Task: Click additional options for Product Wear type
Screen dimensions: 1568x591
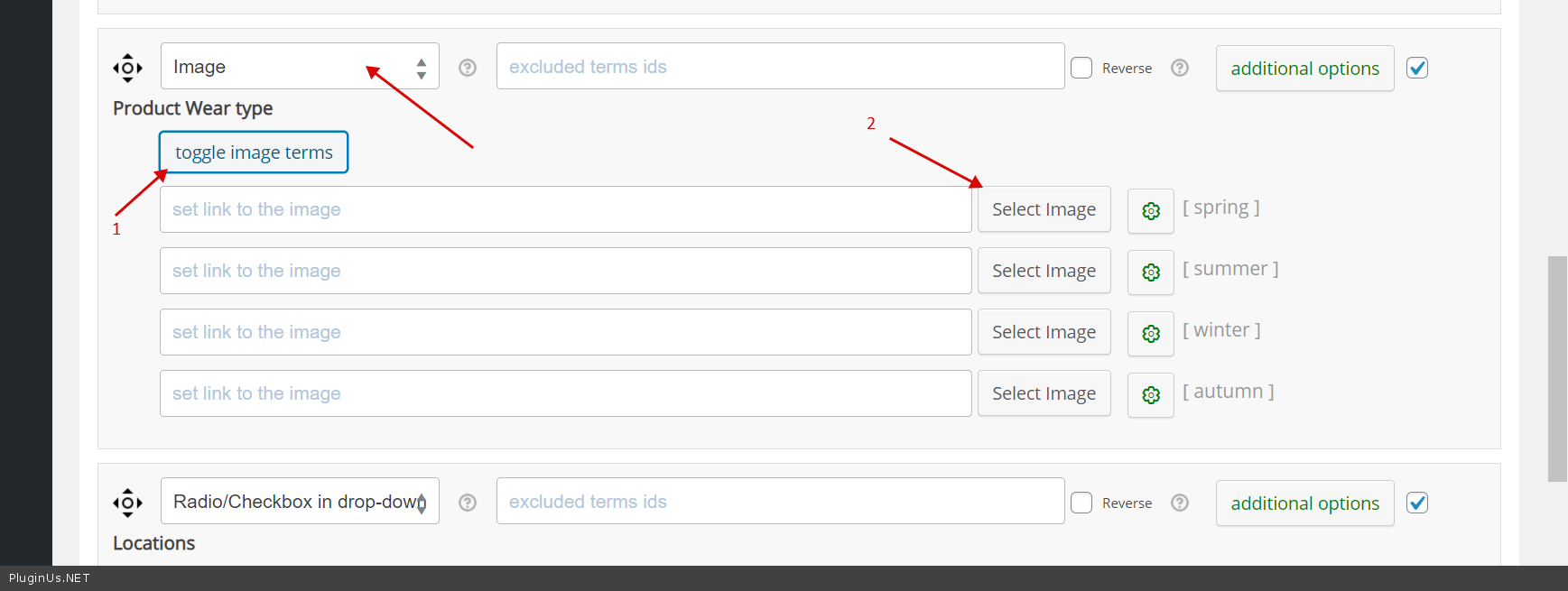Action: click(1304, 69)
